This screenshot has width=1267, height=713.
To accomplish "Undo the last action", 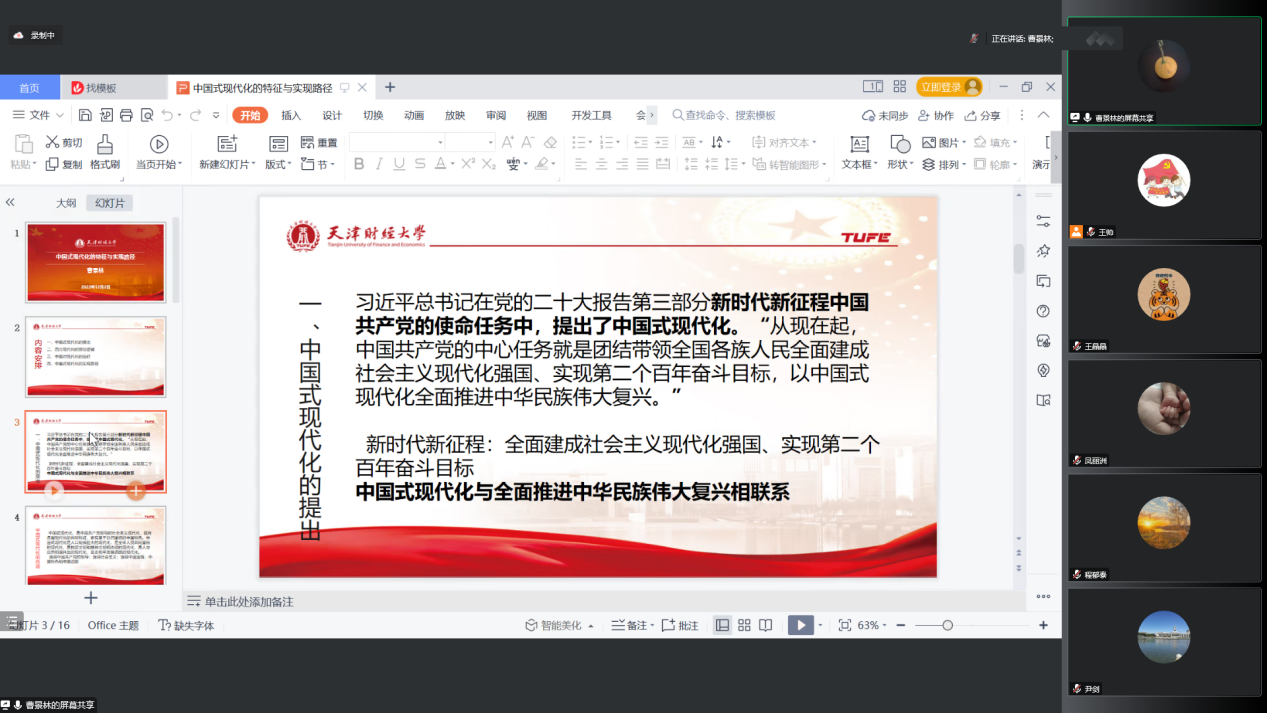I will (167, 115).
